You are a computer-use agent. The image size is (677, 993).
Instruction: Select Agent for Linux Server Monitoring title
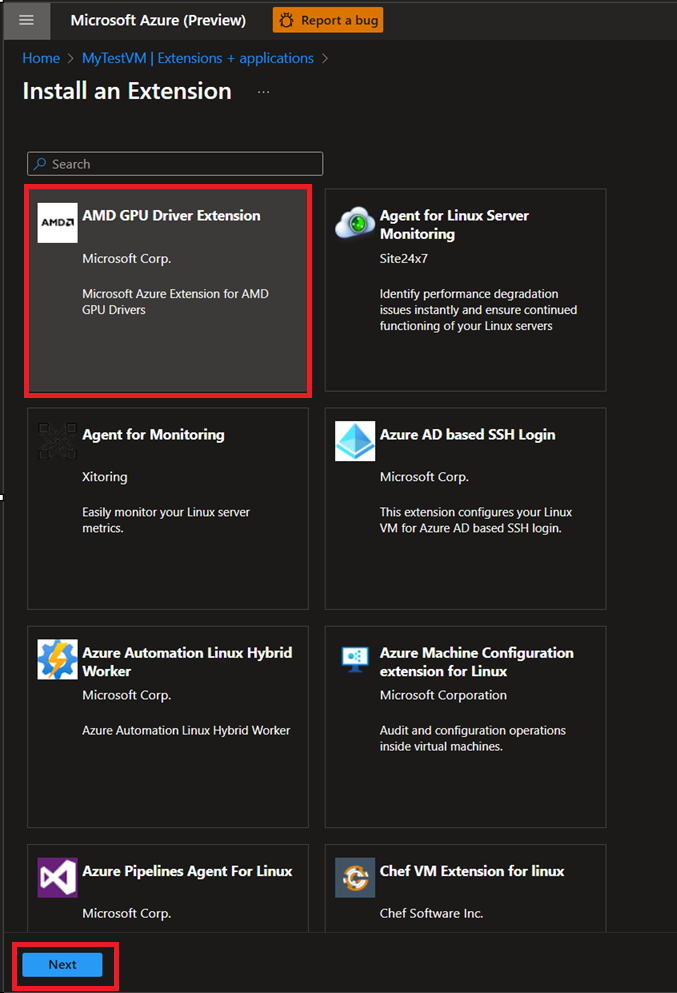[x=454, y=225]
